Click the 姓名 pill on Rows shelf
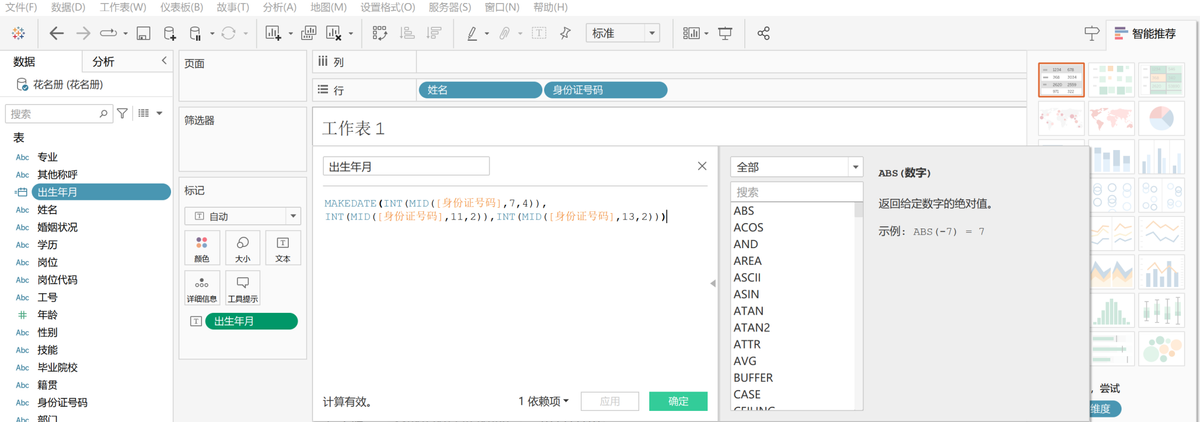The width and height of the screenshot is (1200, 422). [x=479, y=90]
